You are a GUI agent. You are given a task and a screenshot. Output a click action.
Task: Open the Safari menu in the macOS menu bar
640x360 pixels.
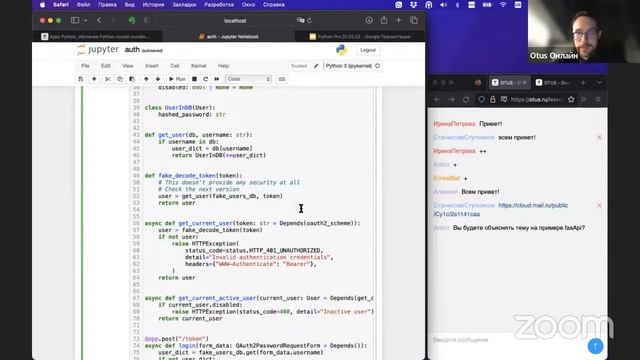click(61, 4)
